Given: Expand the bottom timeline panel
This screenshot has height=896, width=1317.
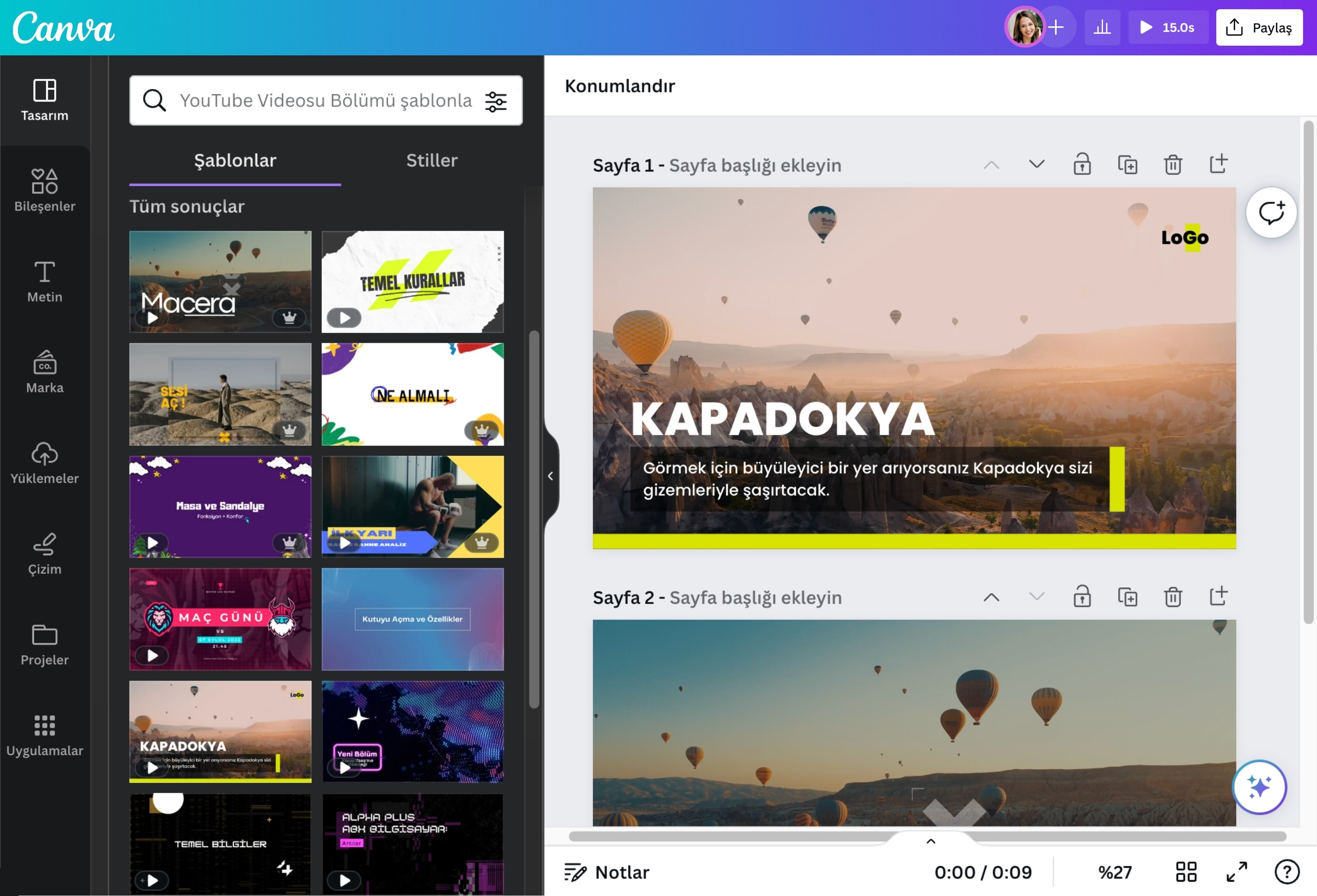Looking at the screenshot, I should [x=930, y=841].
